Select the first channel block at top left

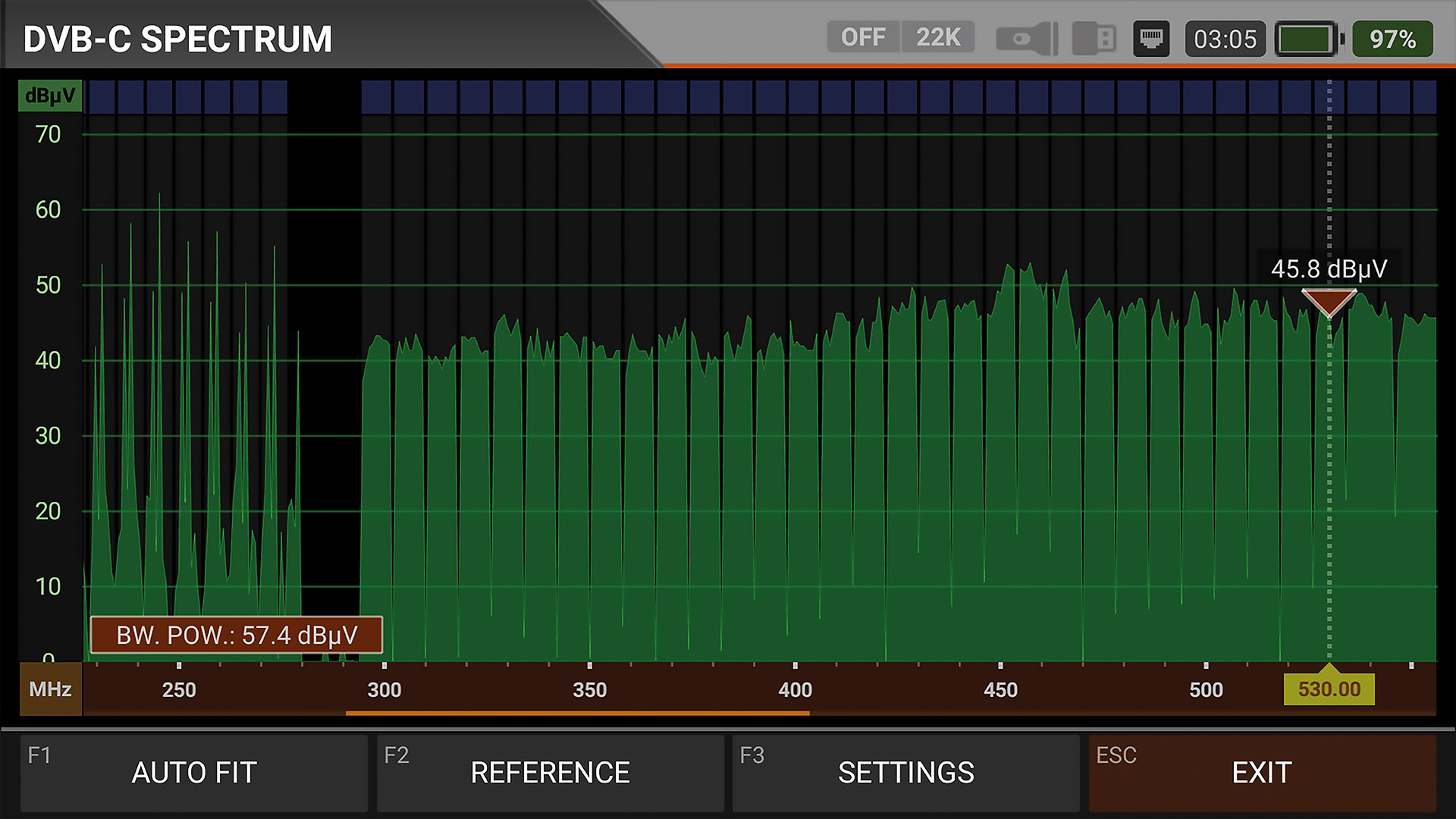102,97
